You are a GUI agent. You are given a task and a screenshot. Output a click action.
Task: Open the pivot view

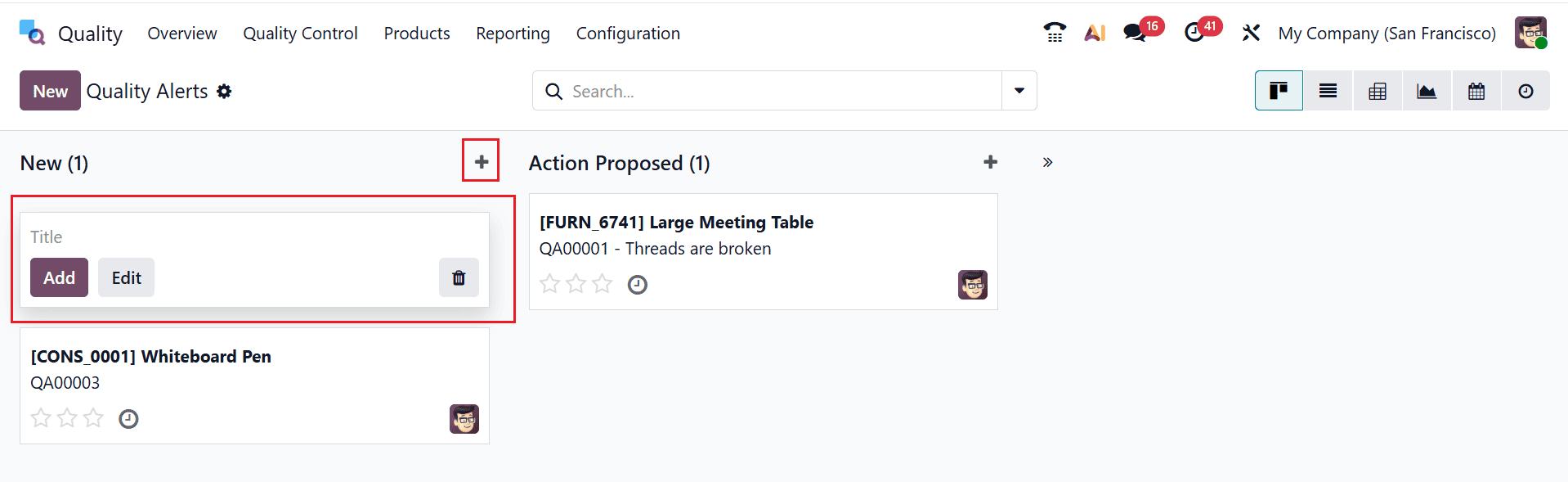(x=1377, y=90)
